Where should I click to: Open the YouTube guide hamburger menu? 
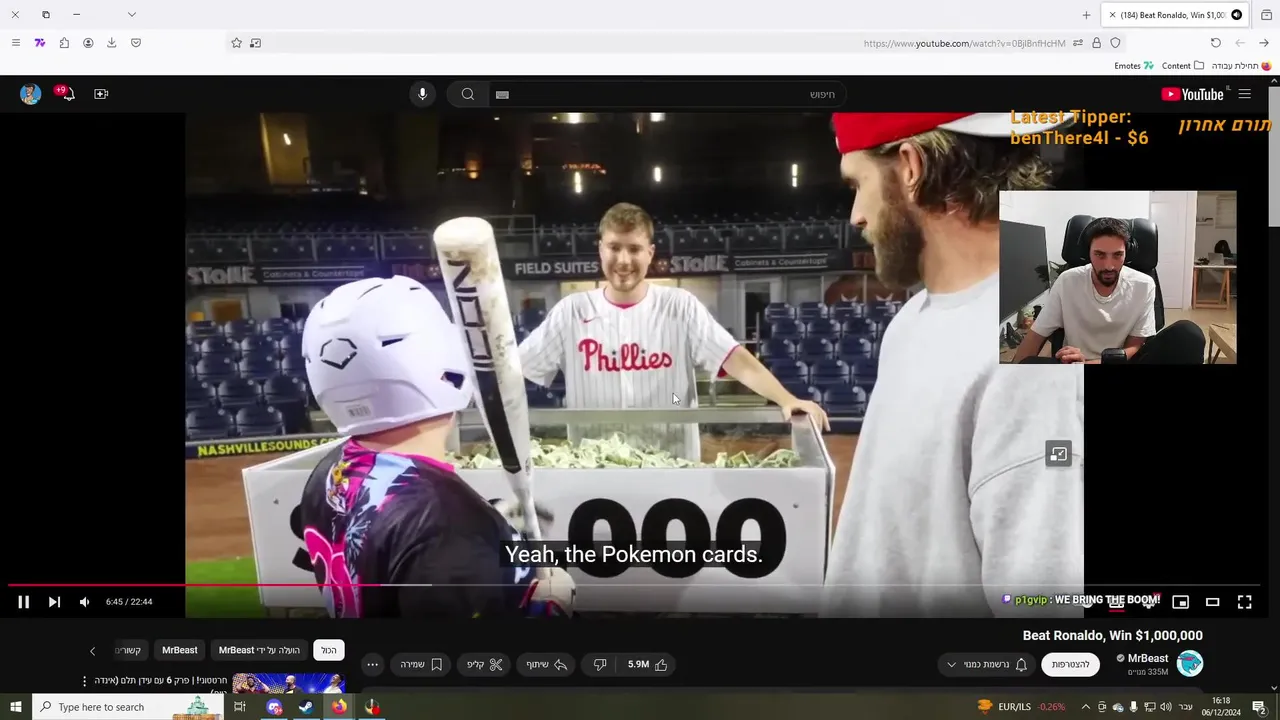(1244, 94)
